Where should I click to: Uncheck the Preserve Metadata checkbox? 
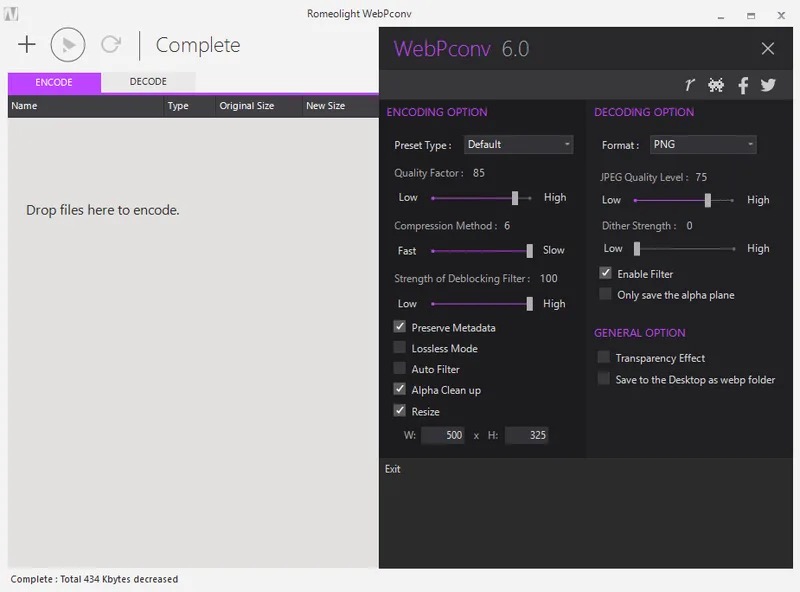point(399,327)
